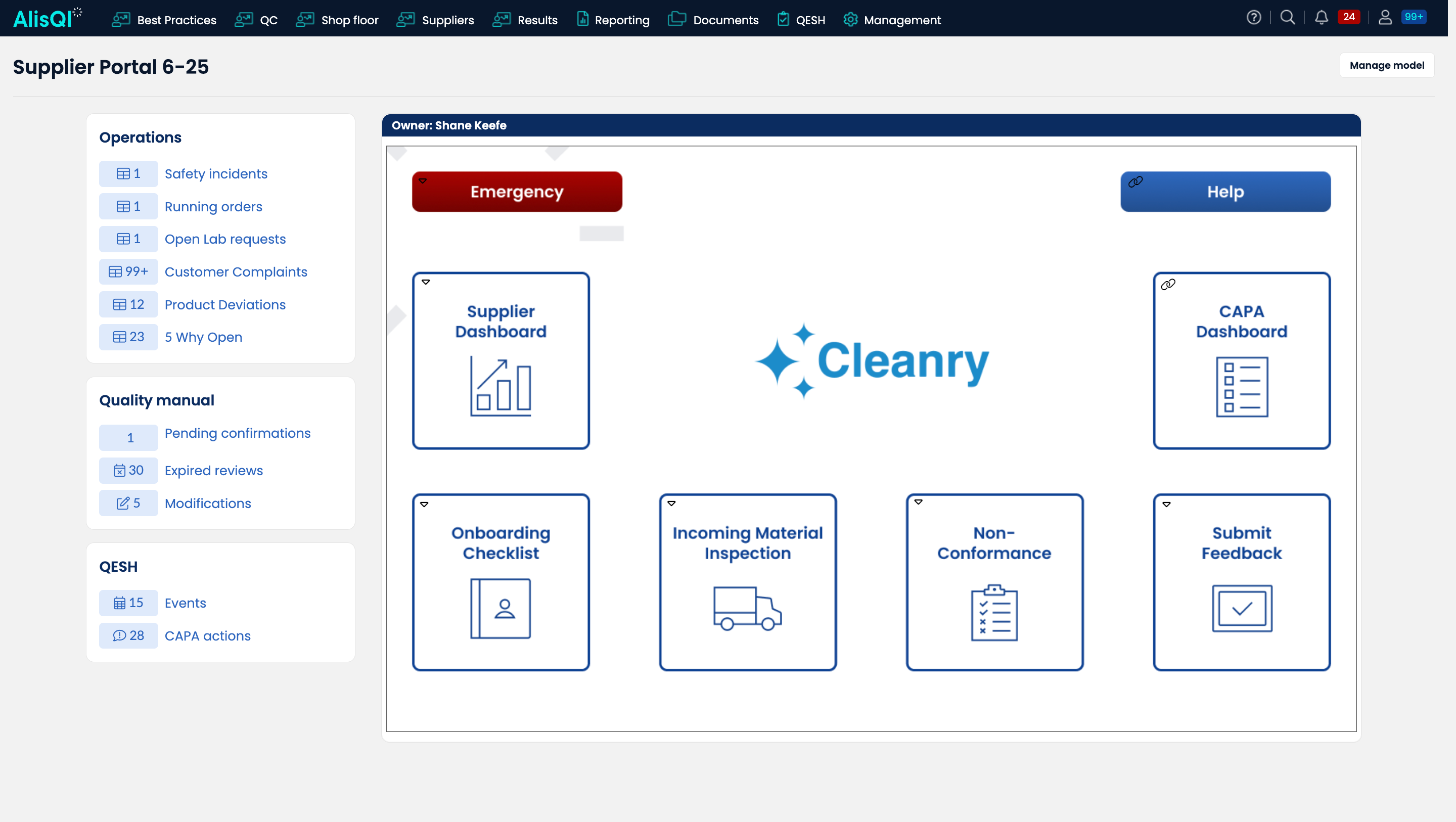This screenshot has height=822, width=1456.
Task: Expand the Incoming Material Inspection dropdown arrow
Action: [x=671, y=503]
